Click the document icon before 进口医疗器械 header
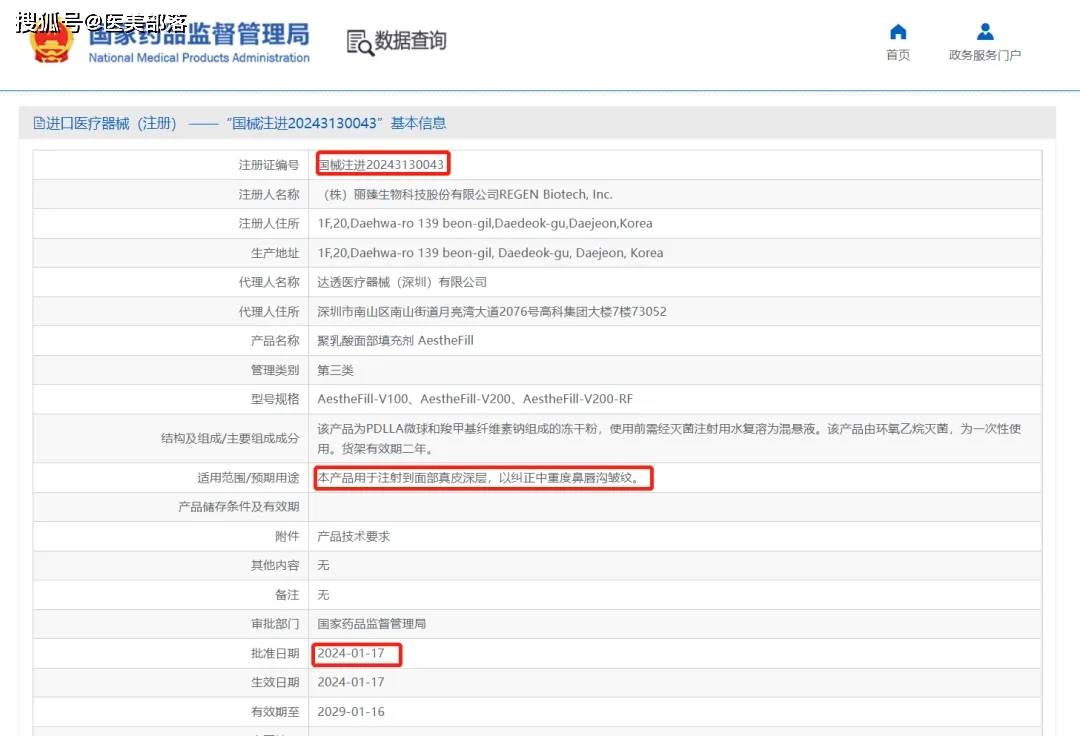This screenshot has width=1080, height=736. (x=39, y=123)
